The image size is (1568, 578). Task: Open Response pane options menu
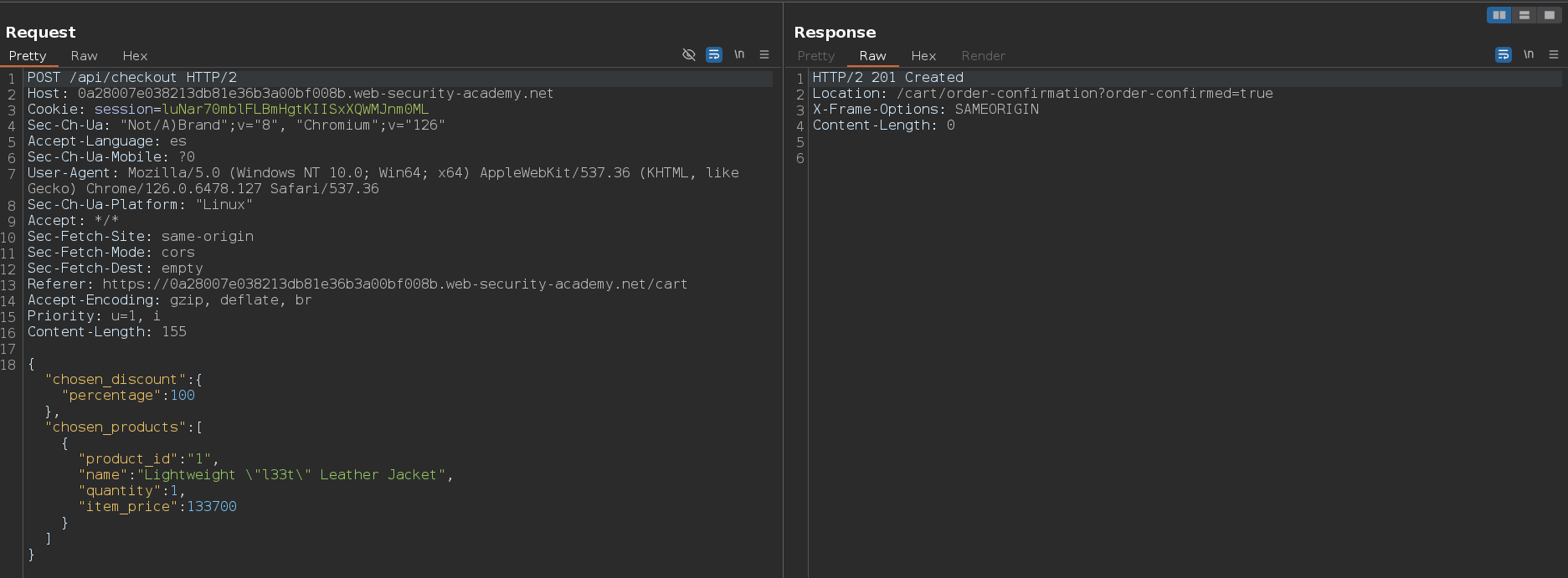pos(1554,54)
